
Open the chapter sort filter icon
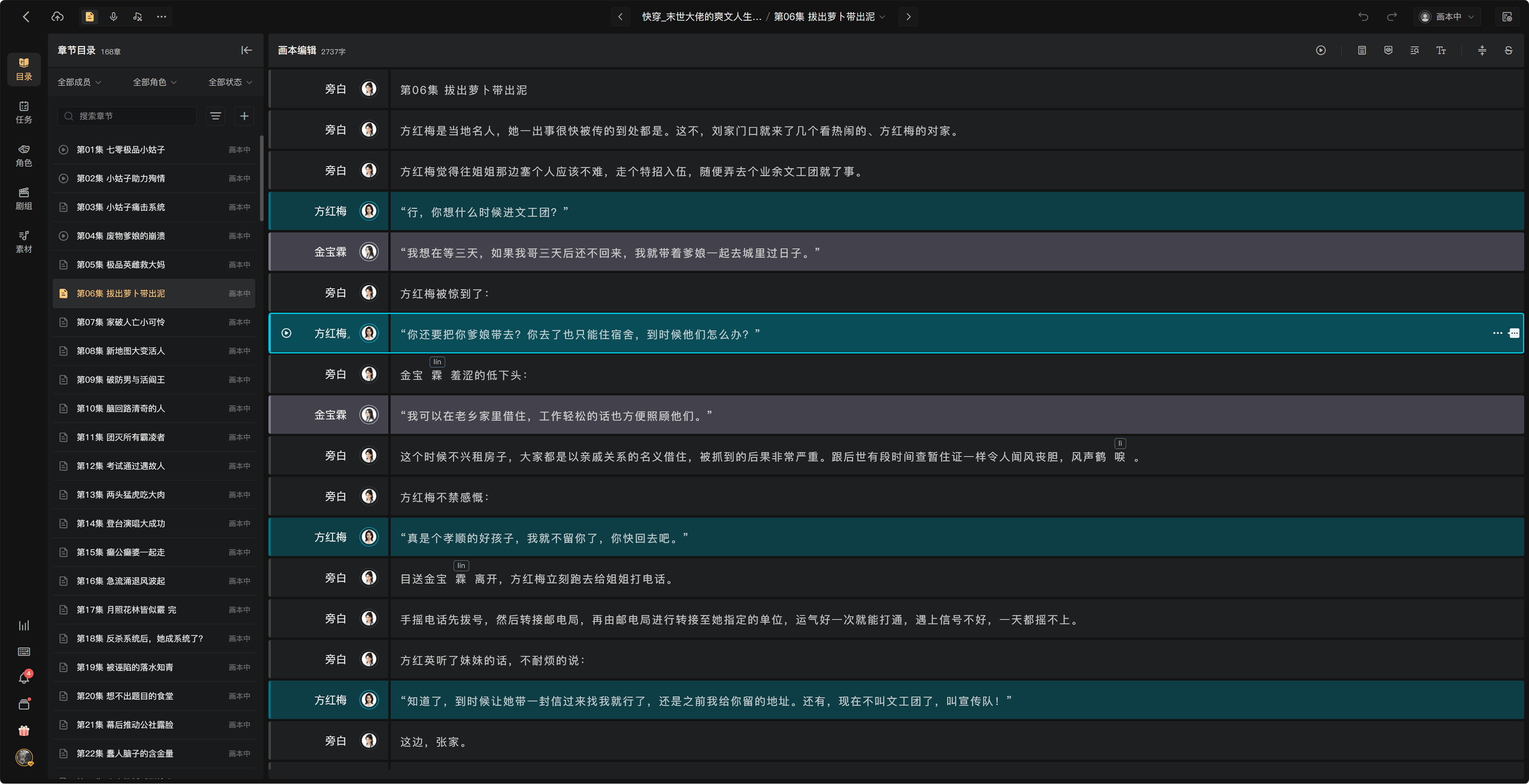tap(215, 116)
